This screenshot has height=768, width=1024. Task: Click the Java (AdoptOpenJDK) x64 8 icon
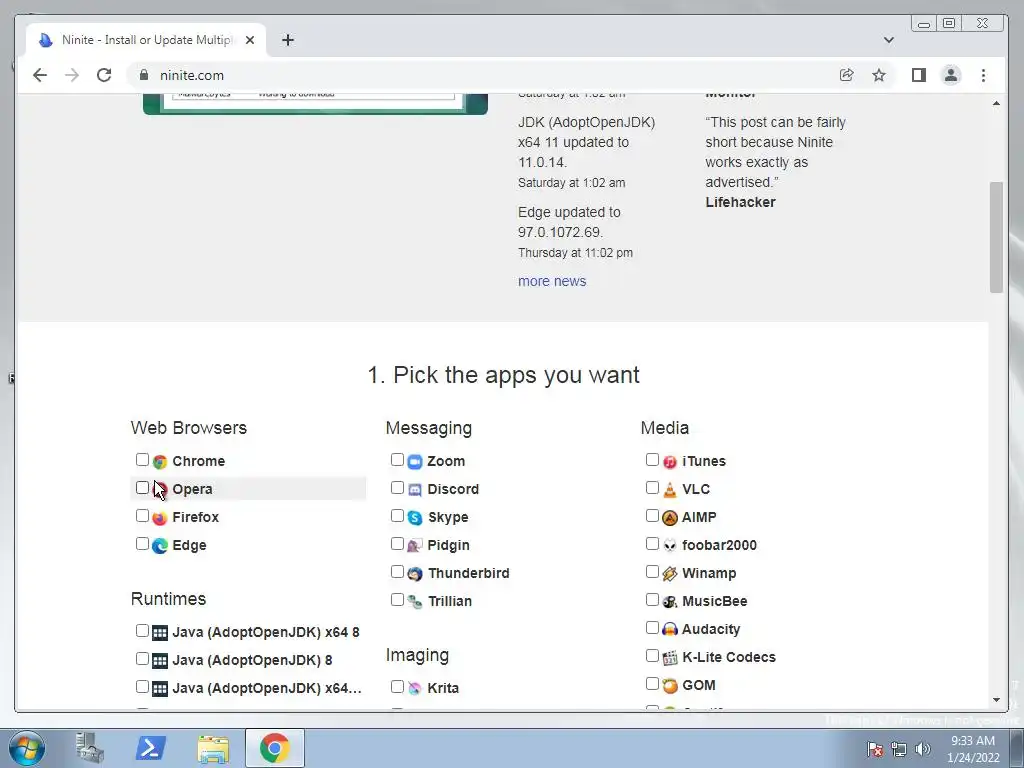click(160, 633)
